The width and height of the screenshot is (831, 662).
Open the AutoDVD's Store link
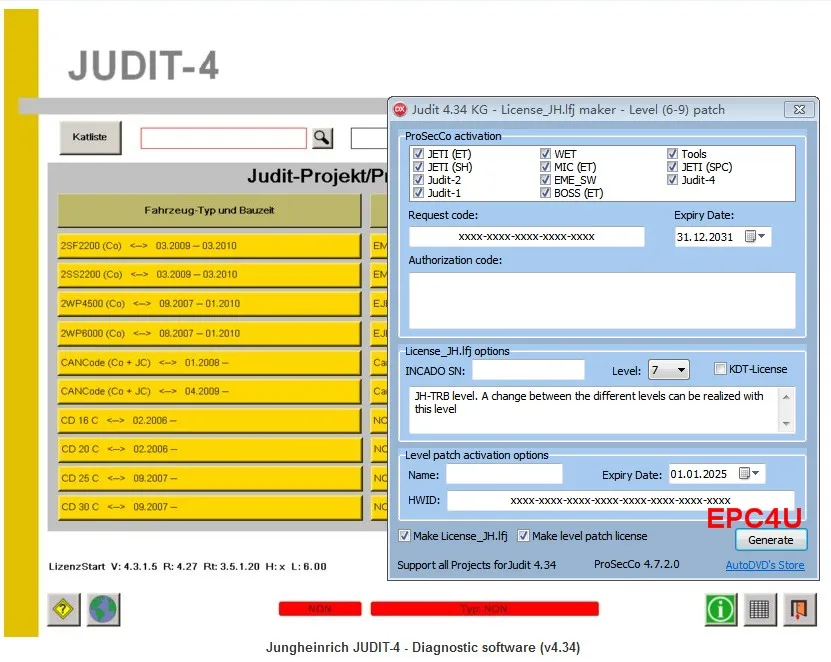coord(765,565)
